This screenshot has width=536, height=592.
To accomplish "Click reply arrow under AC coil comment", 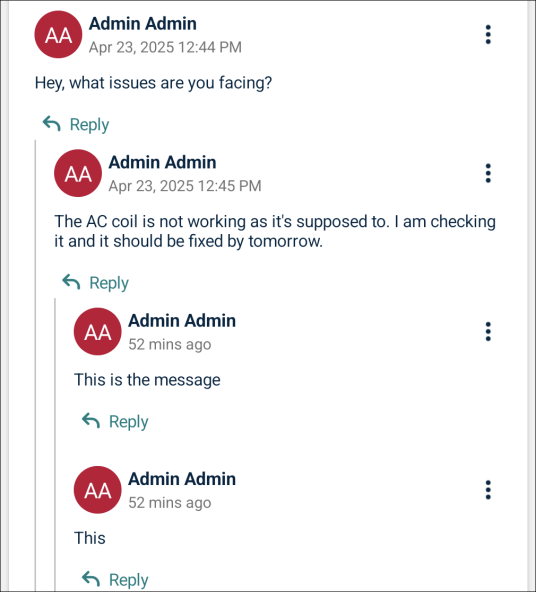I will coord(71,282).
